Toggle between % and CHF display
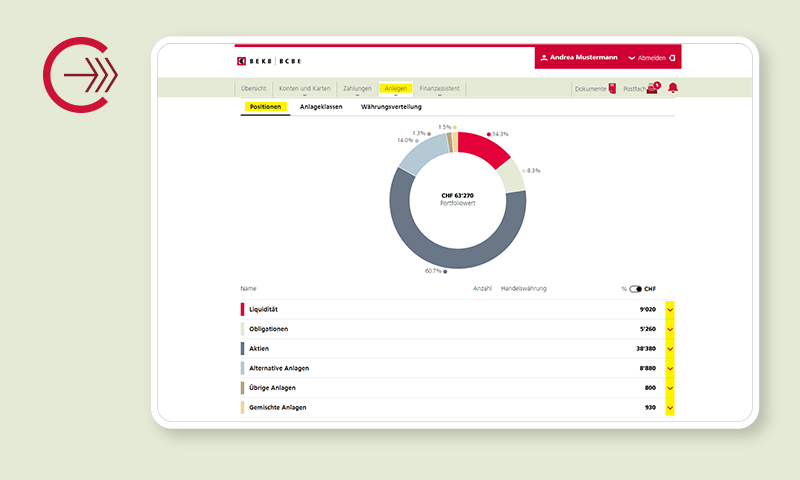800x480 pixels. (635, 289)
